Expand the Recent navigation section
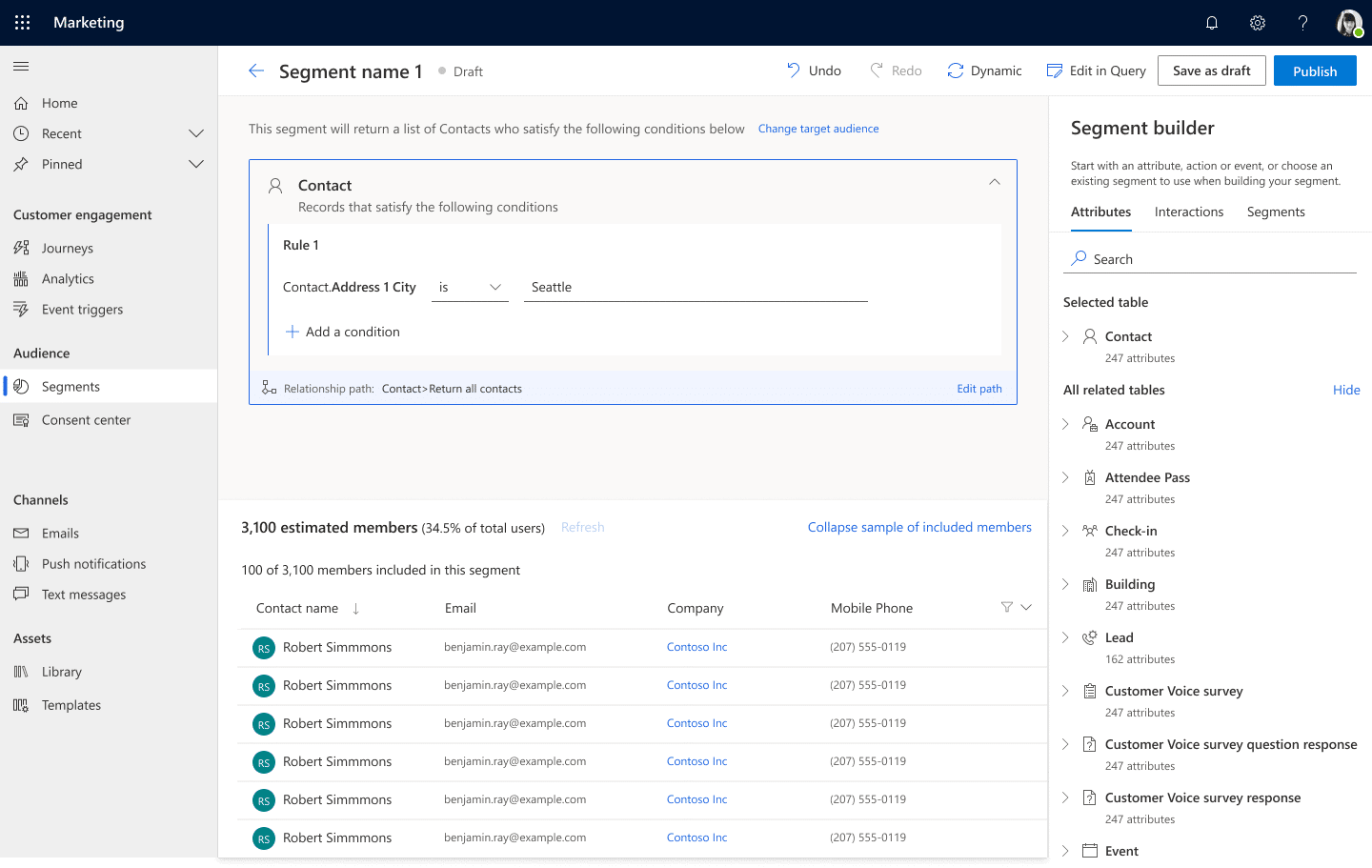The width and height of the screenshot is (1372, 868). (196, 134)
